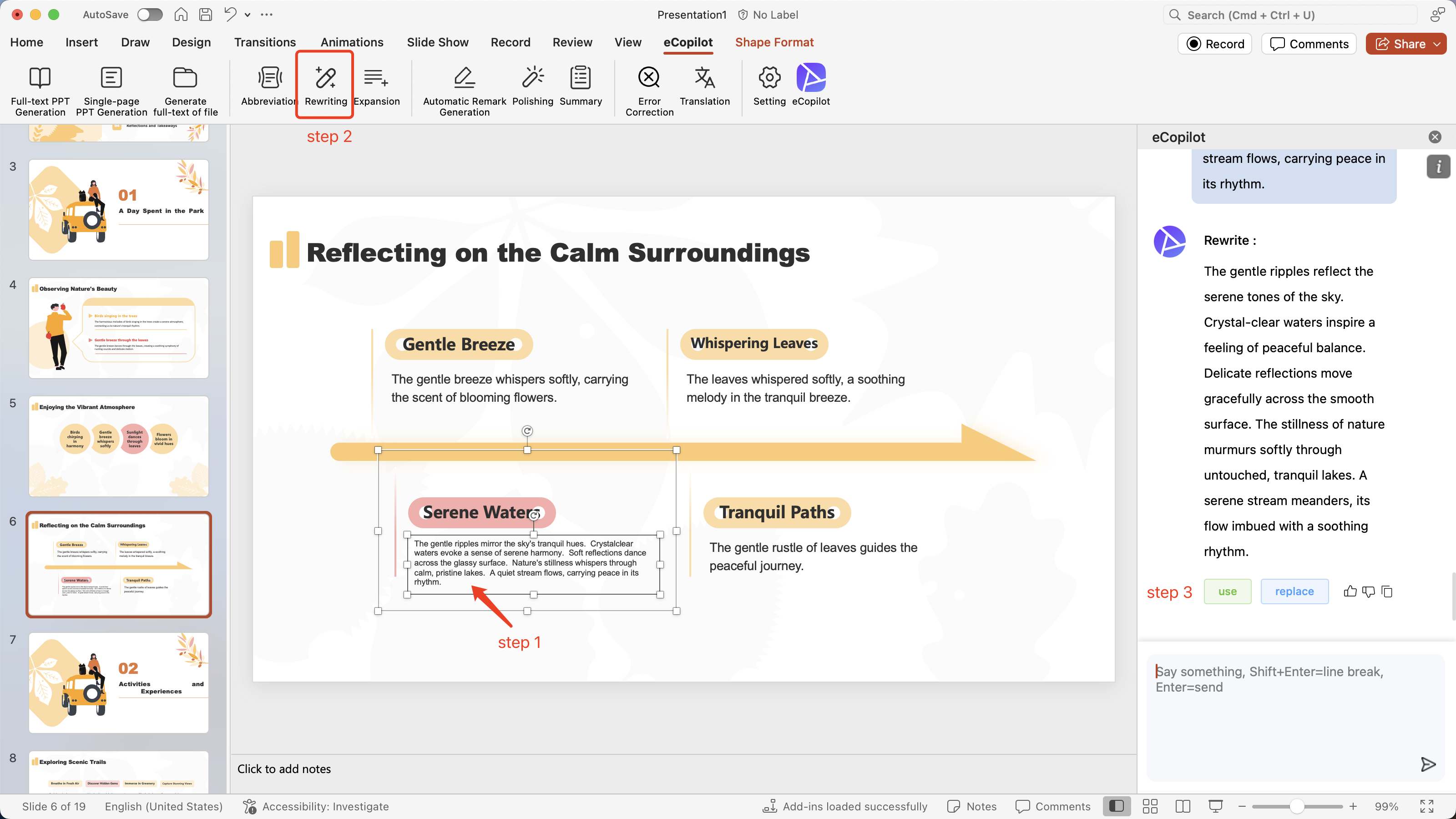The height and width of the screenshot is (819, 1456).
Task: Open the Animations ribbon tab
Action: tap(352, 42)
